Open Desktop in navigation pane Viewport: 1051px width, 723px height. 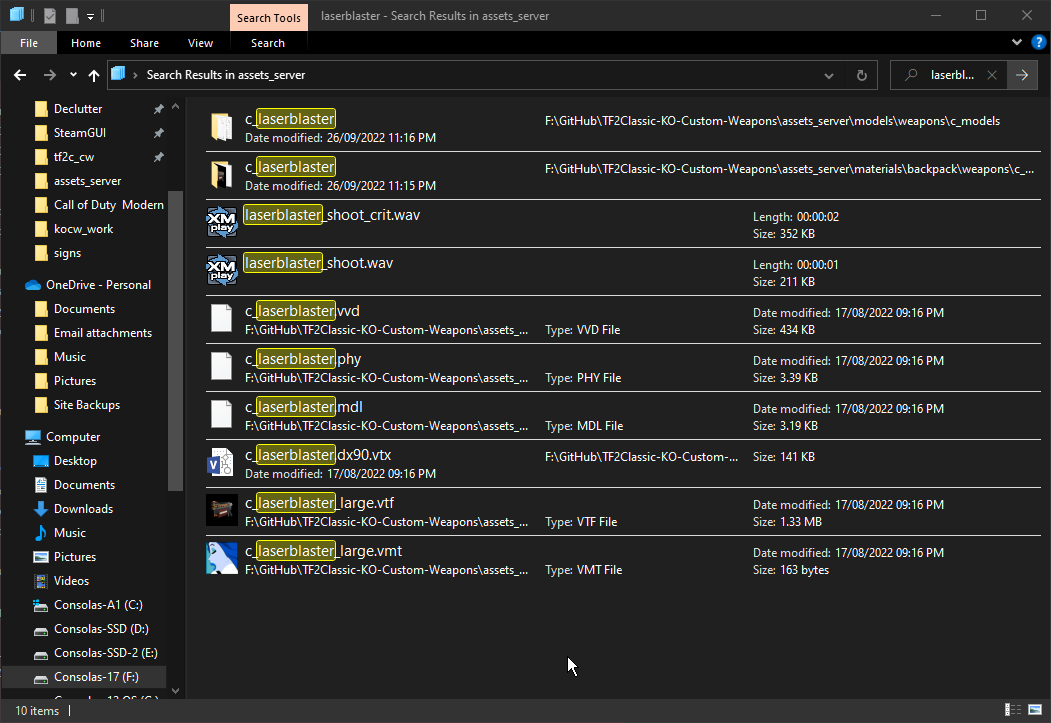tap(75, 461)
